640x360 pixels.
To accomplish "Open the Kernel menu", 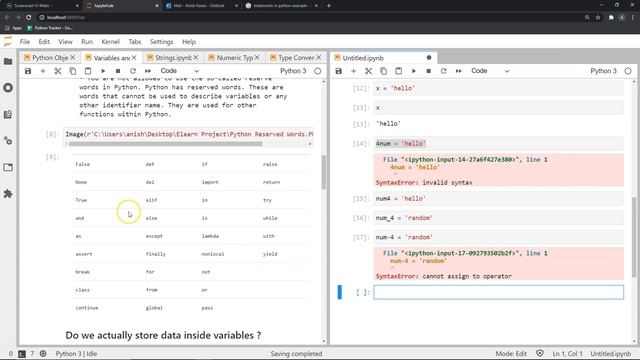I will coord(111,42).
